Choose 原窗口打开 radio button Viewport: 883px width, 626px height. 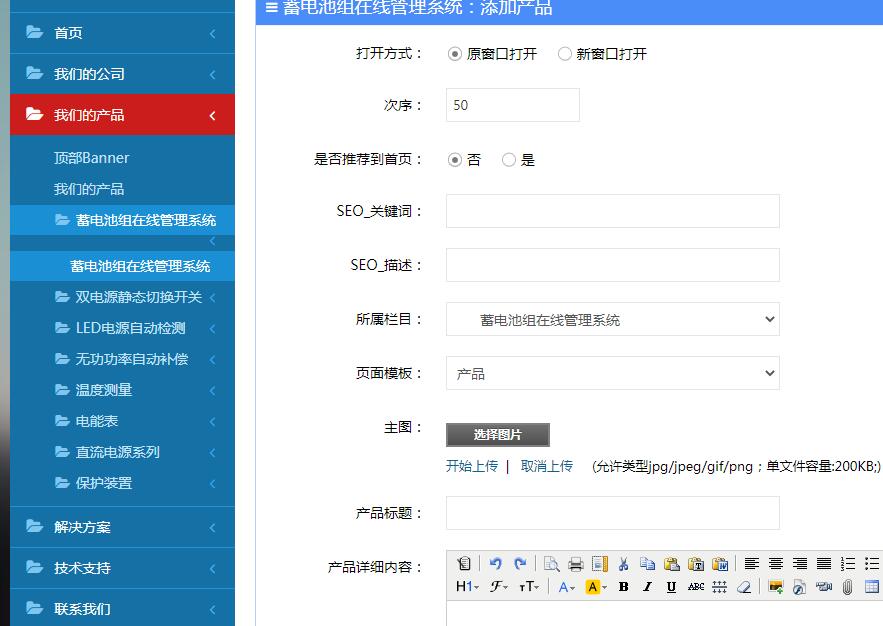(455, 54)
